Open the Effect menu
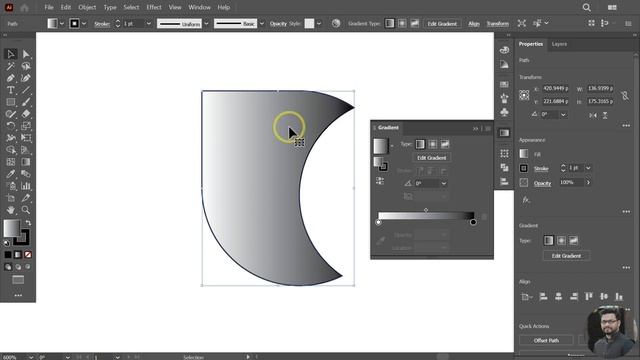Image resolution: width=640 pixels, height=360 pixels. click(154, 7)
